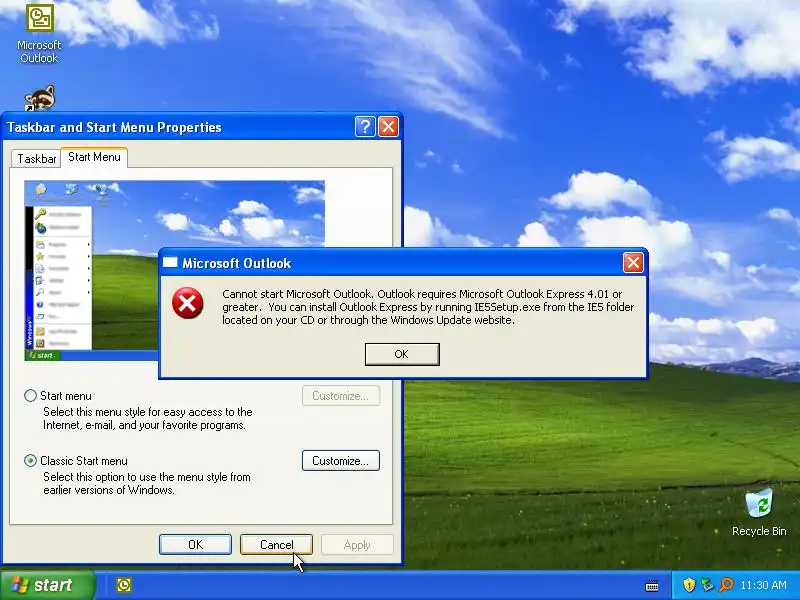Click the Apply button in Properties dialog
The height and width of the screenshot is (600, 800).
357,544
